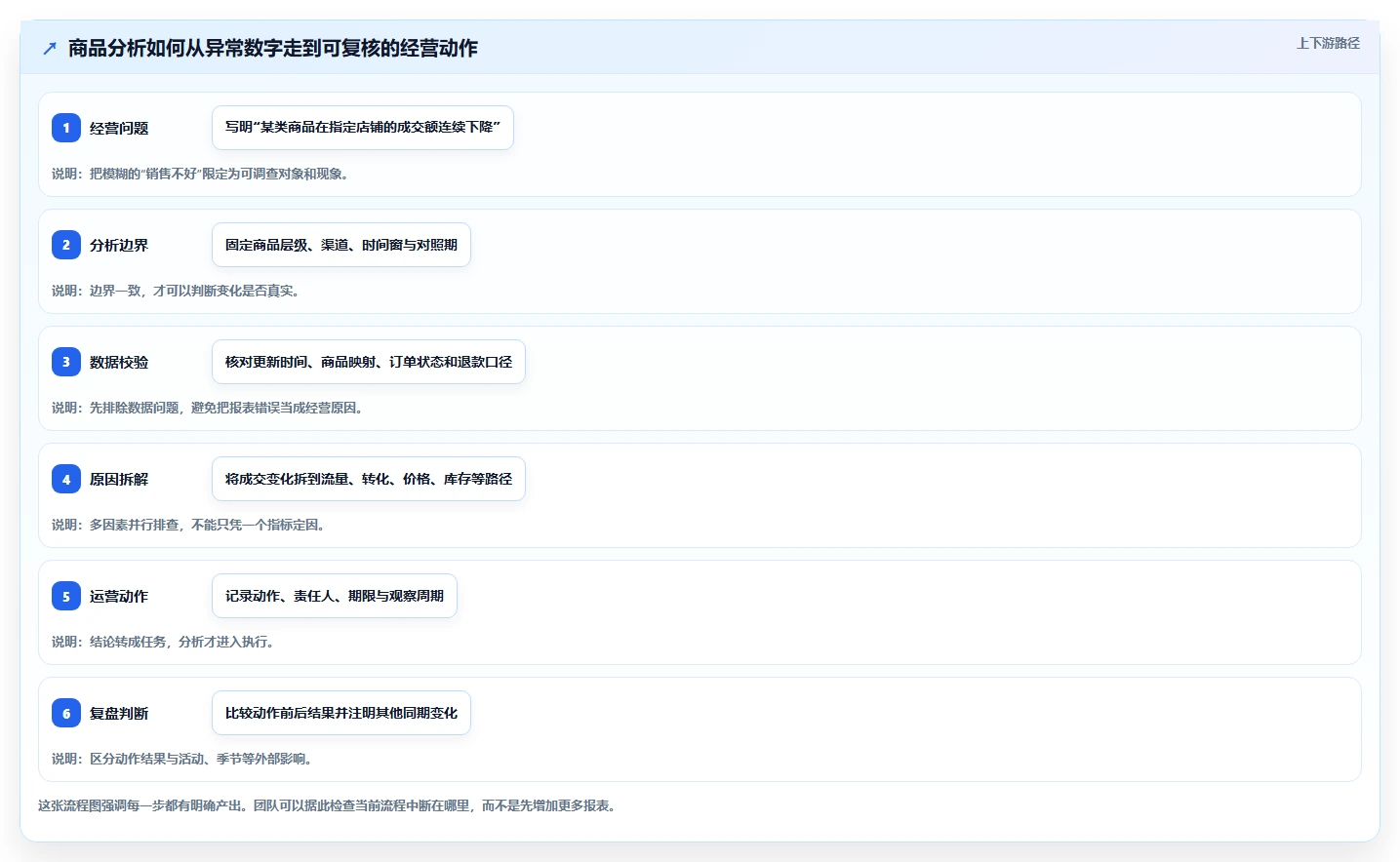Click the step 5 number badge
The image size is (1400, 862).
(x=66, y=596)
